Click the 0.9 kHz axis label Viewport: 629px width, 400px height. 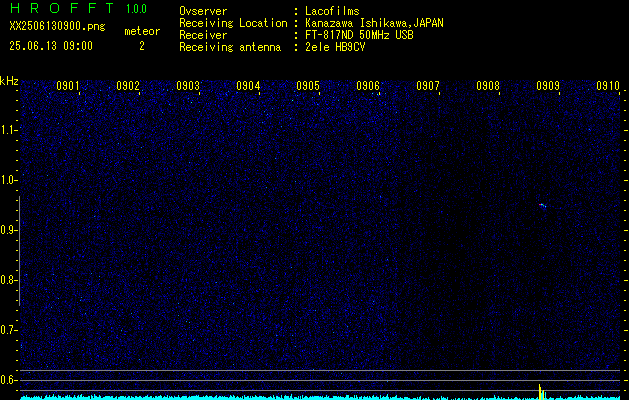(8, 230)
